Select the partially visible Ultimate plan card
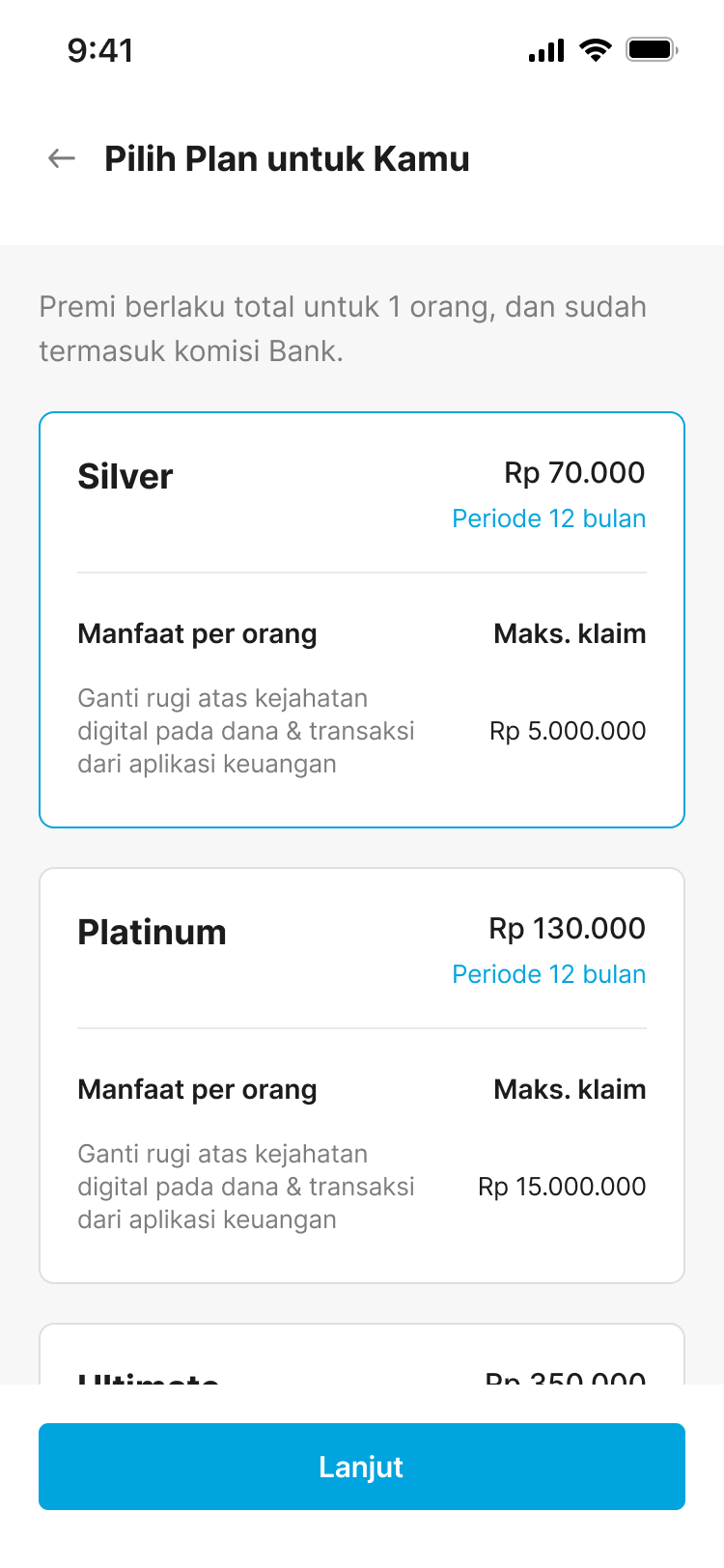 point(362,1354)
